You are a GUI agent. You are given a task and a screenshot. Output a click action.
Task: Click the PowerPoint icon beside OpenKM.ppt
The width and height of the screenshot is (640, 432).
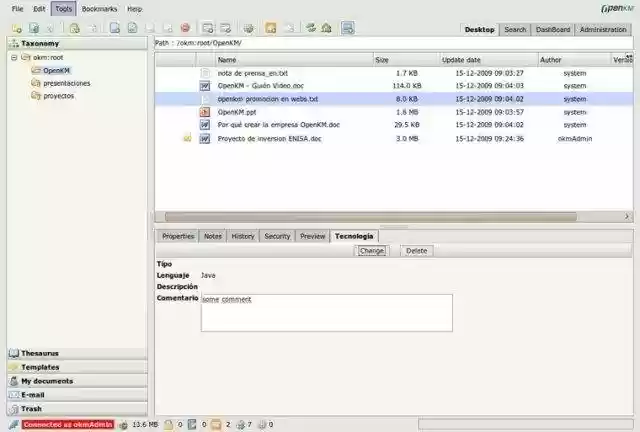pyautogui.click(x=205, y=112)
